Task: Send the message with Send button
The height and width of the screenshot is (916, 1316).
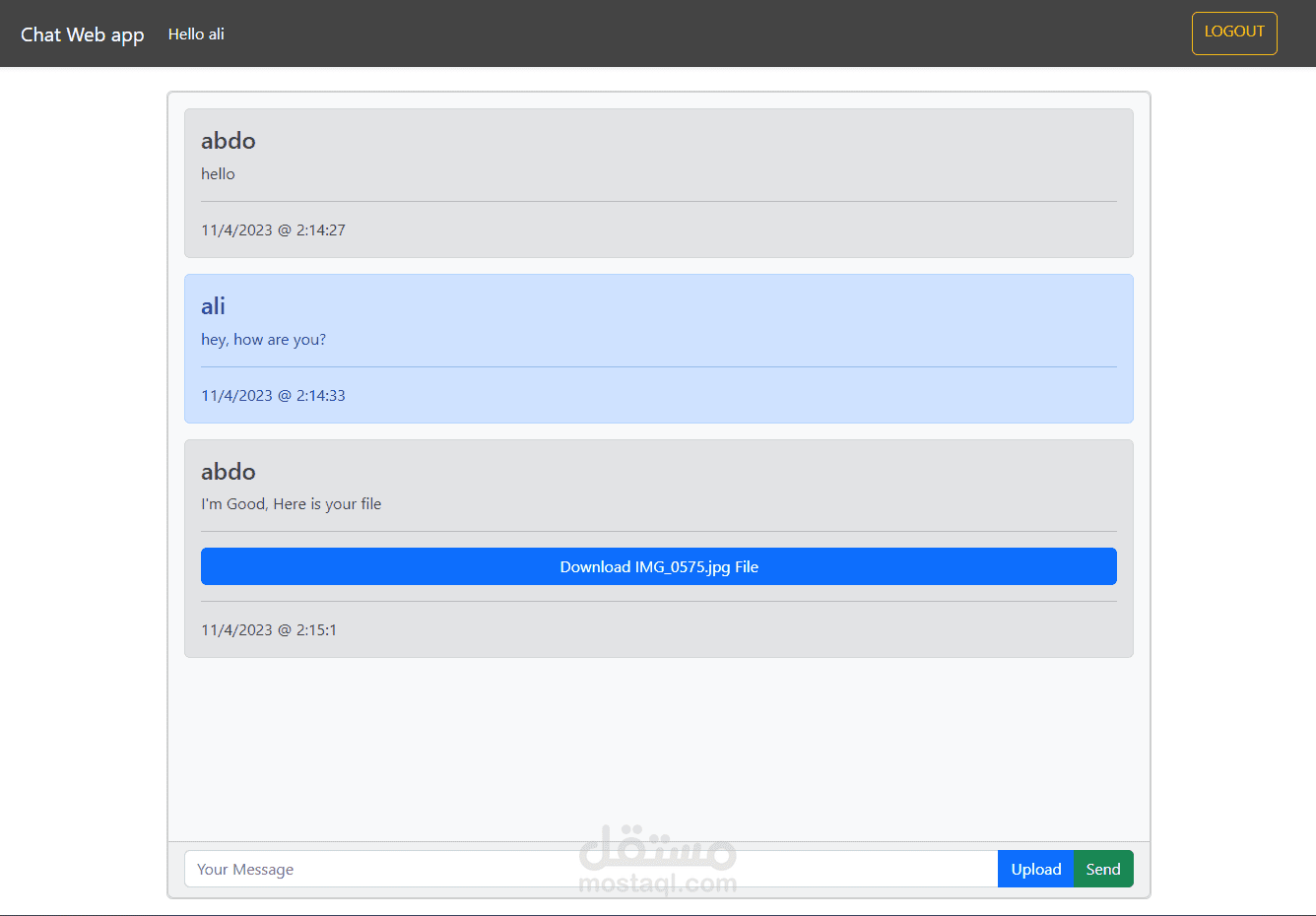Action: click(1103, 869)
